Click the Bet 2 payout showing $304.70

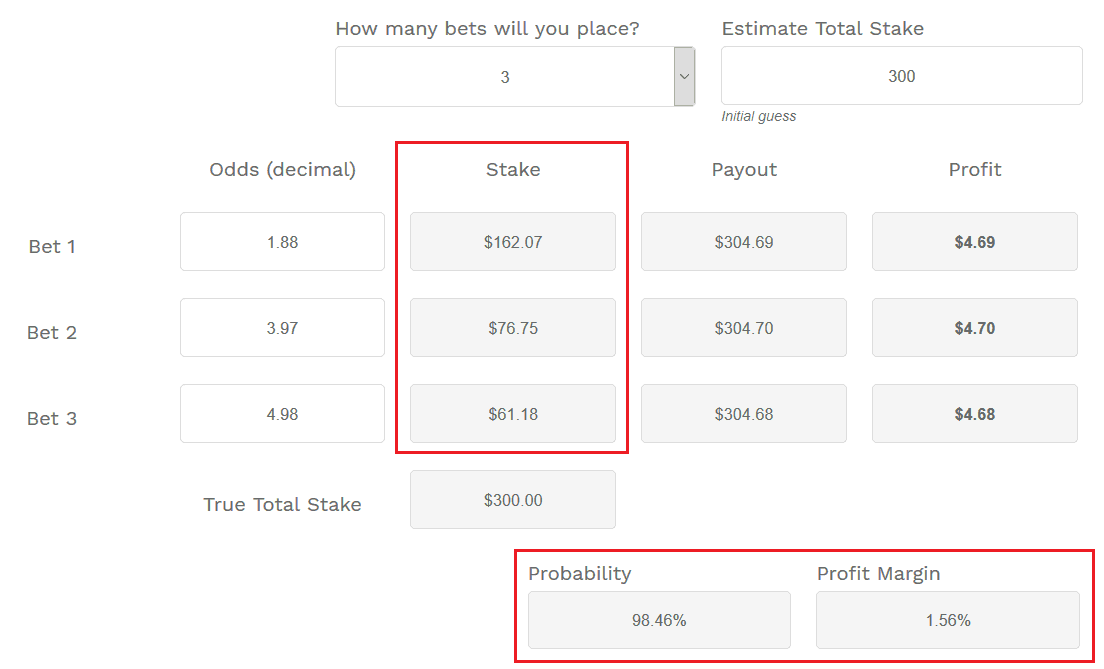pyautogui.click(x=743, y=327)
